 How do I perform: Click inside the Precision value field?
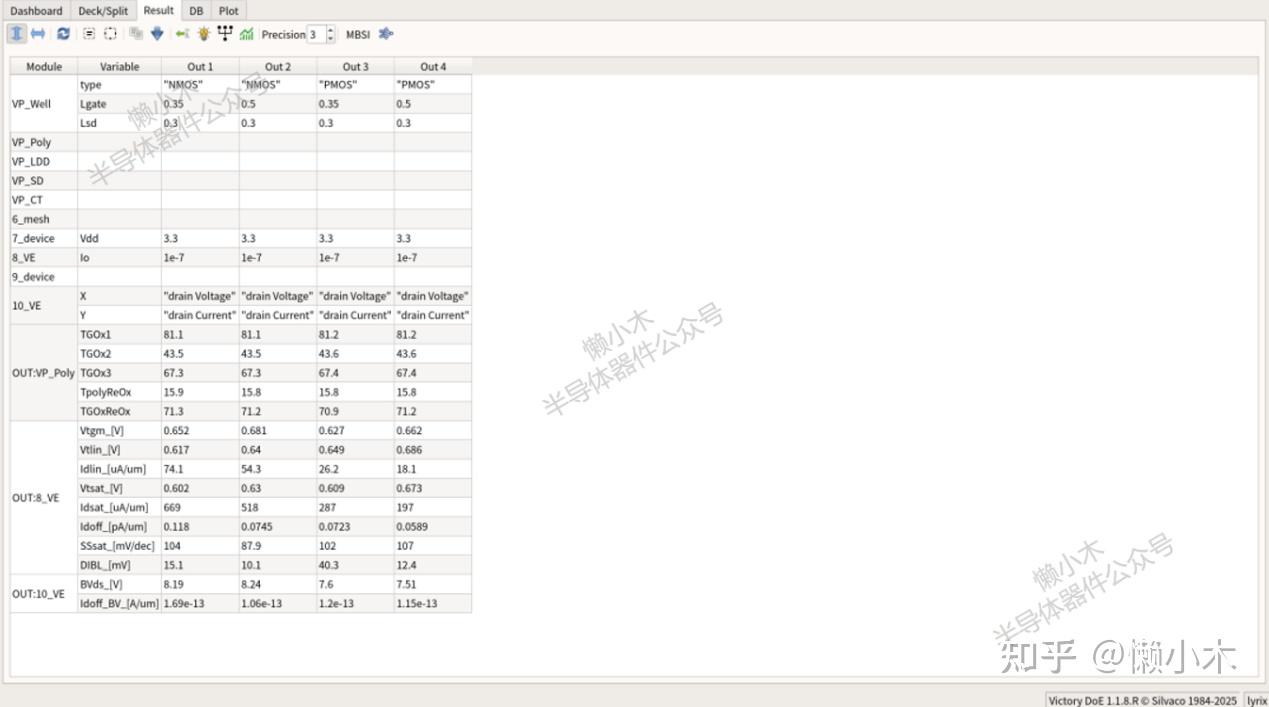[316, 33]
